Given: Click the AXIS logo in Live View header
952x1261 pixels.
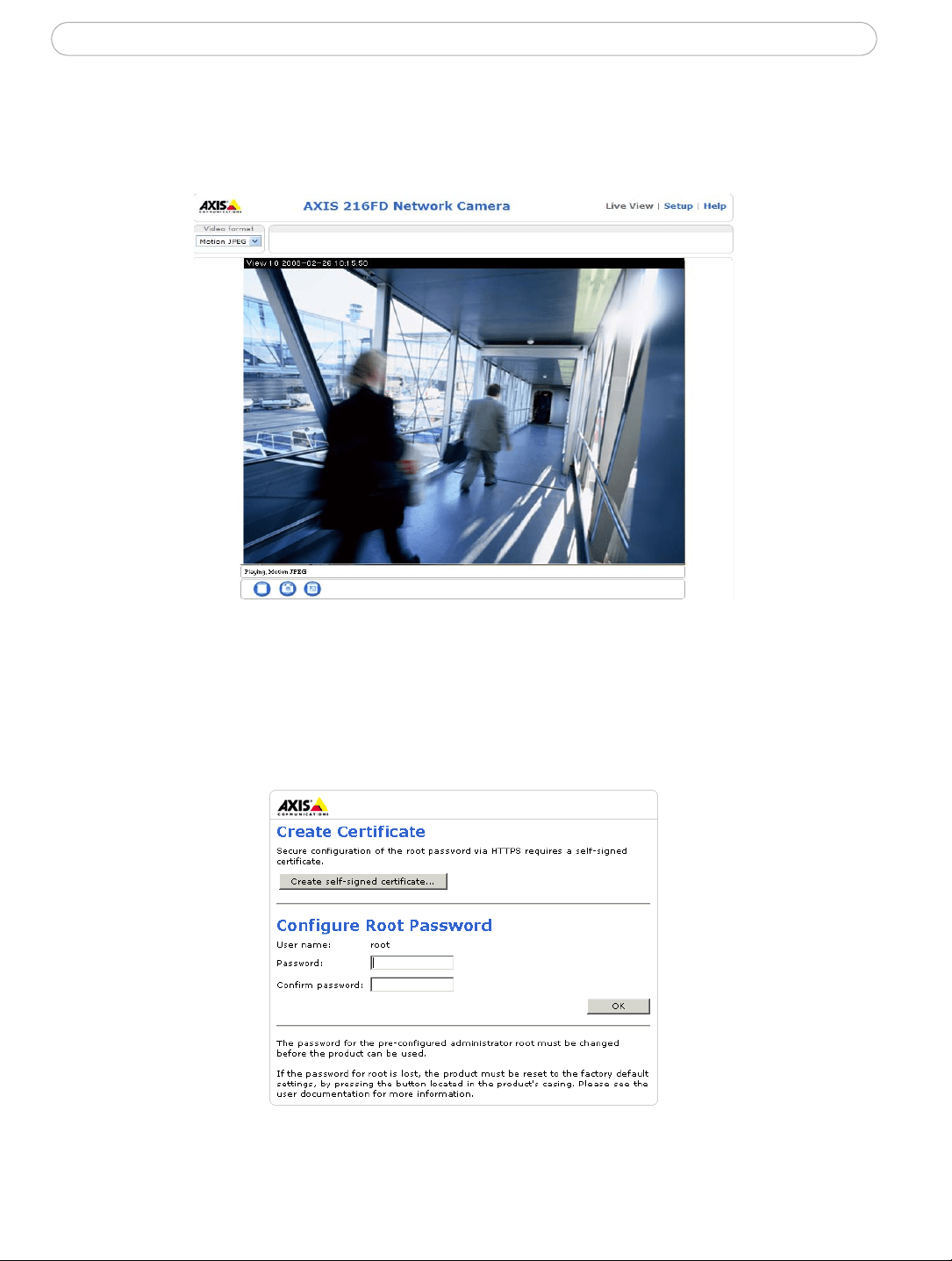Looking at the screenshot, I should 220,207.
